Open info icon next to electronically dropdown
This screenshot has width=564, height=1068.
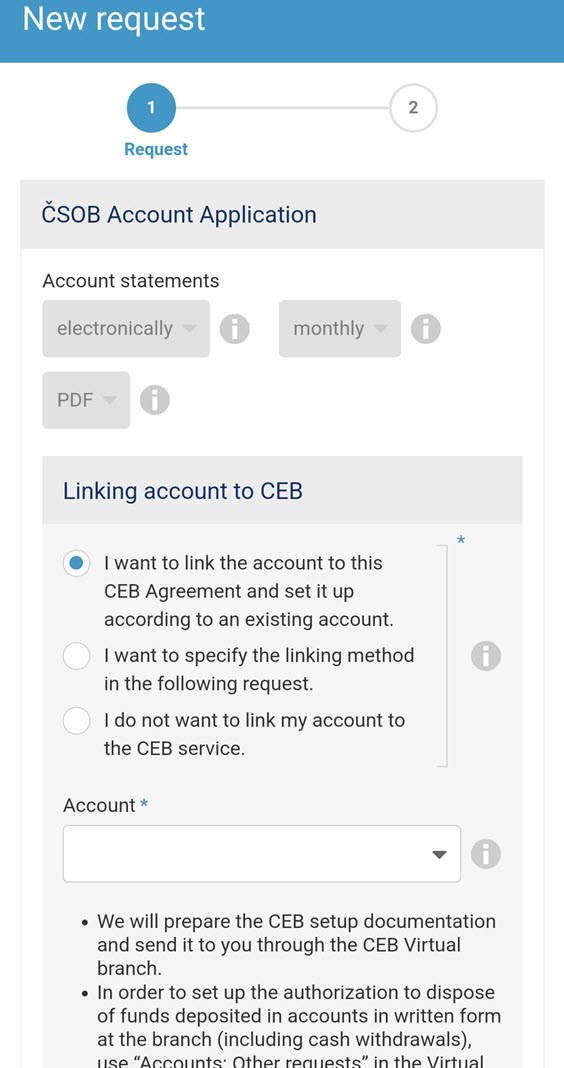(x=234, y=330)
